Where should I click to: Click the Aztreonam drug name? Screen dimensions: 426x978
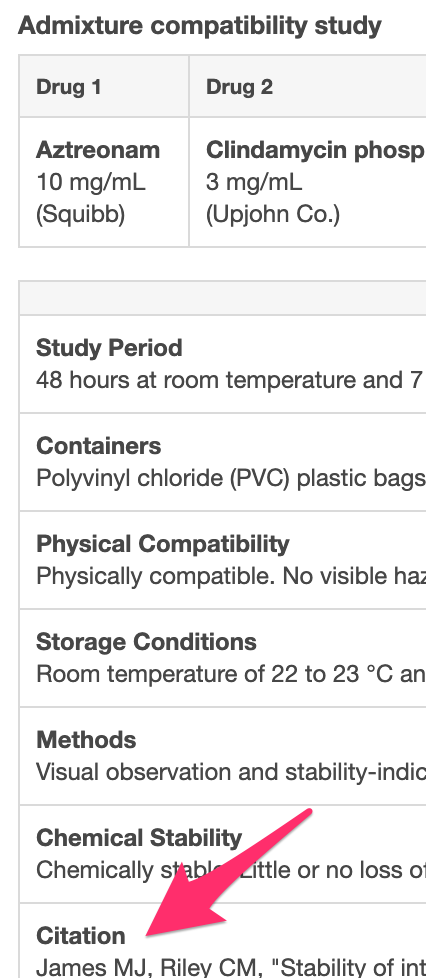tap(98, 150)
